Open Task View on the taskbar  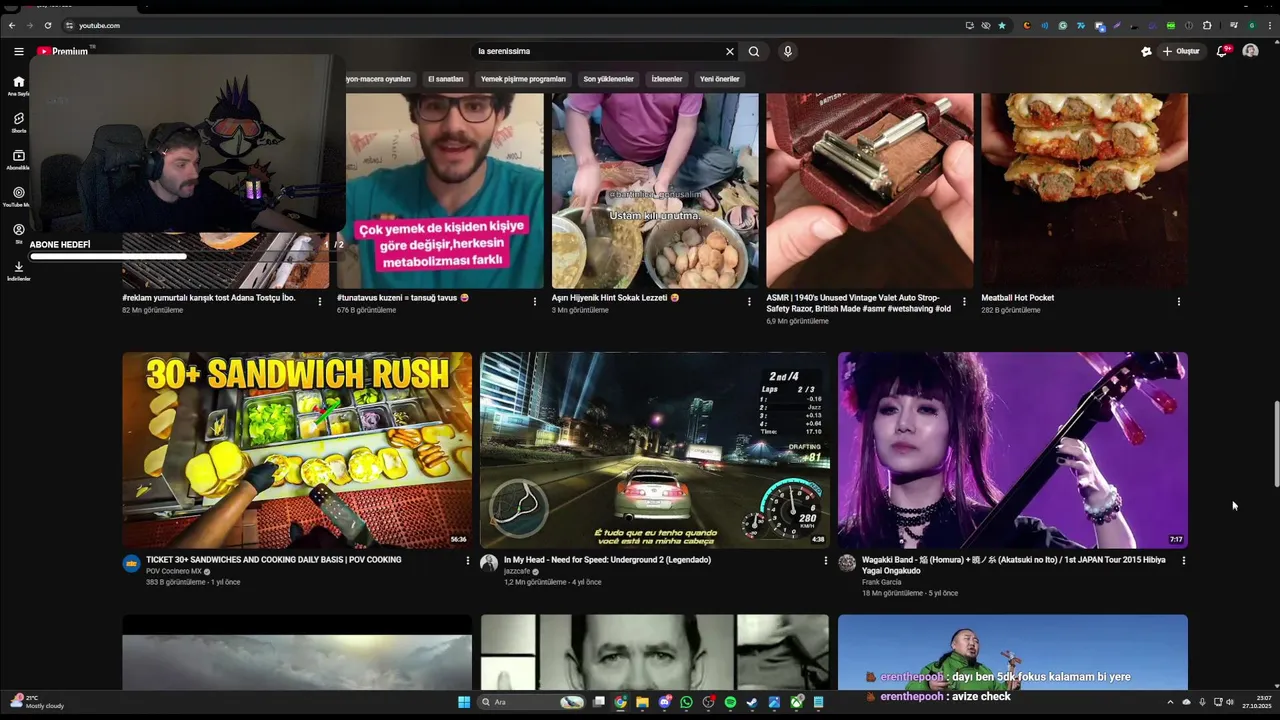(598, 702)
